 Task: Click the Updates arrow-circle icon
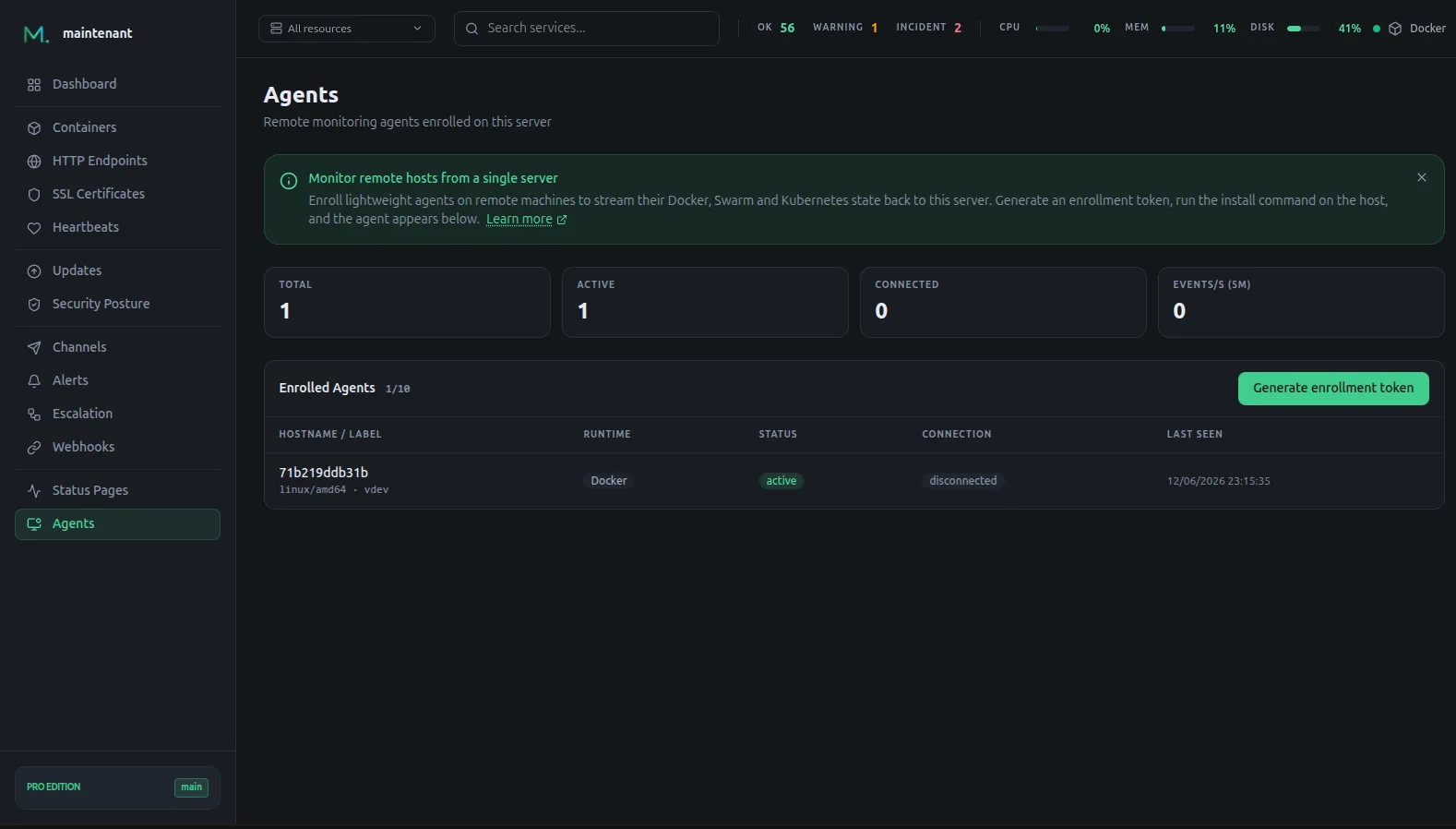pos(34,271)
